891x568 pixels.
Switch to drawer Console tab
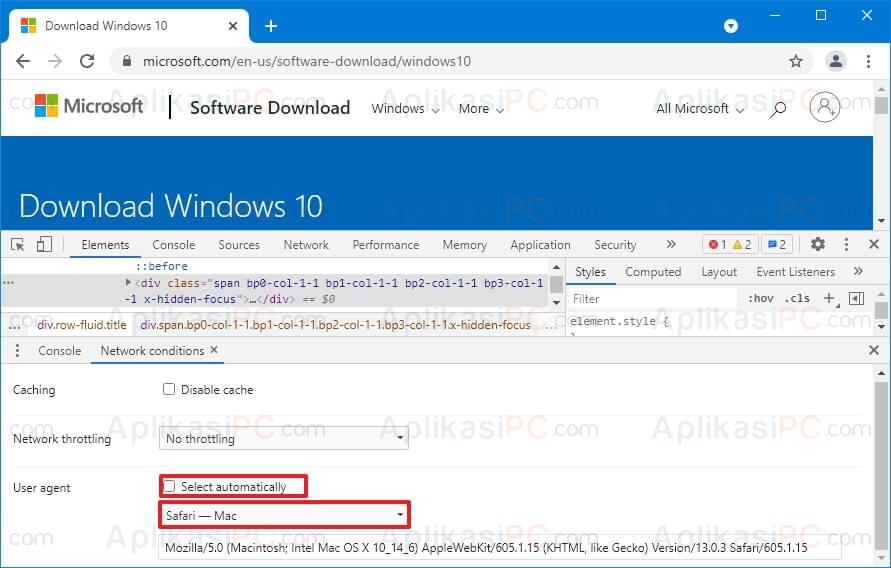pos(59,351)
